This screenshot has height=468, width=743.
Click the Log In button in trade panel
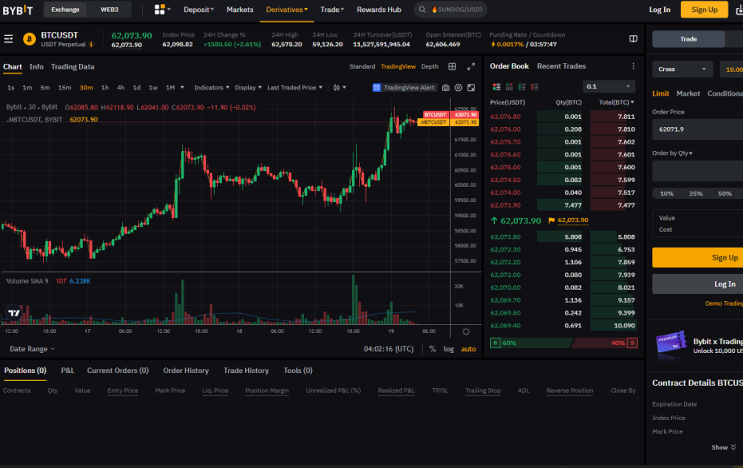[698, 284]
